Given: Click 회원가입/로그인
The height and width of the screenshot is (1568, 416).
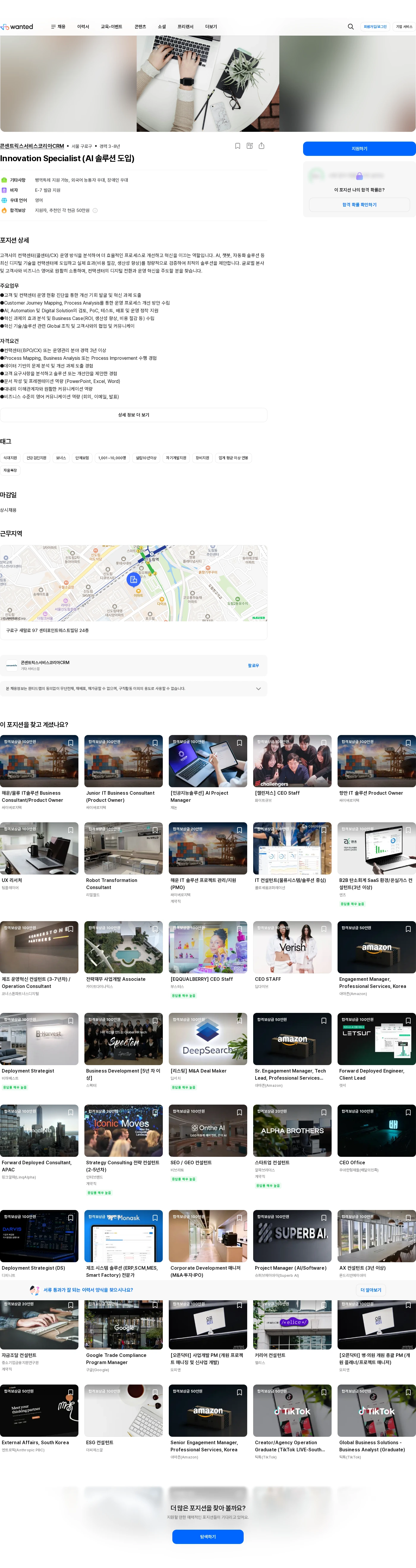Looking at the screenshot, I should (375, 27).
